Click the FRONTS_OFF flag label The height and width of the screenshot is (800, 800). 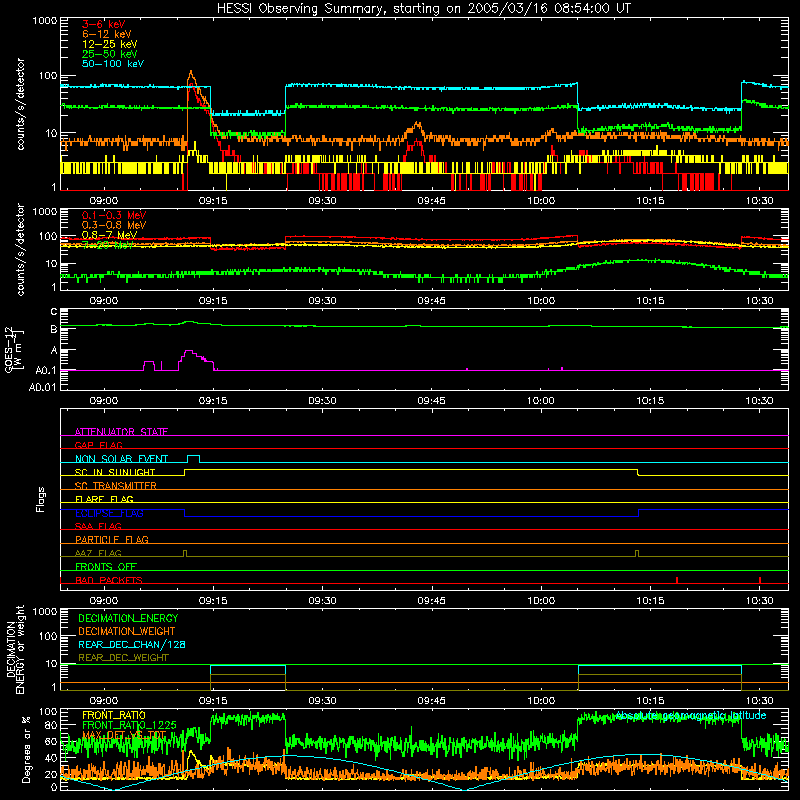(106, 566)
